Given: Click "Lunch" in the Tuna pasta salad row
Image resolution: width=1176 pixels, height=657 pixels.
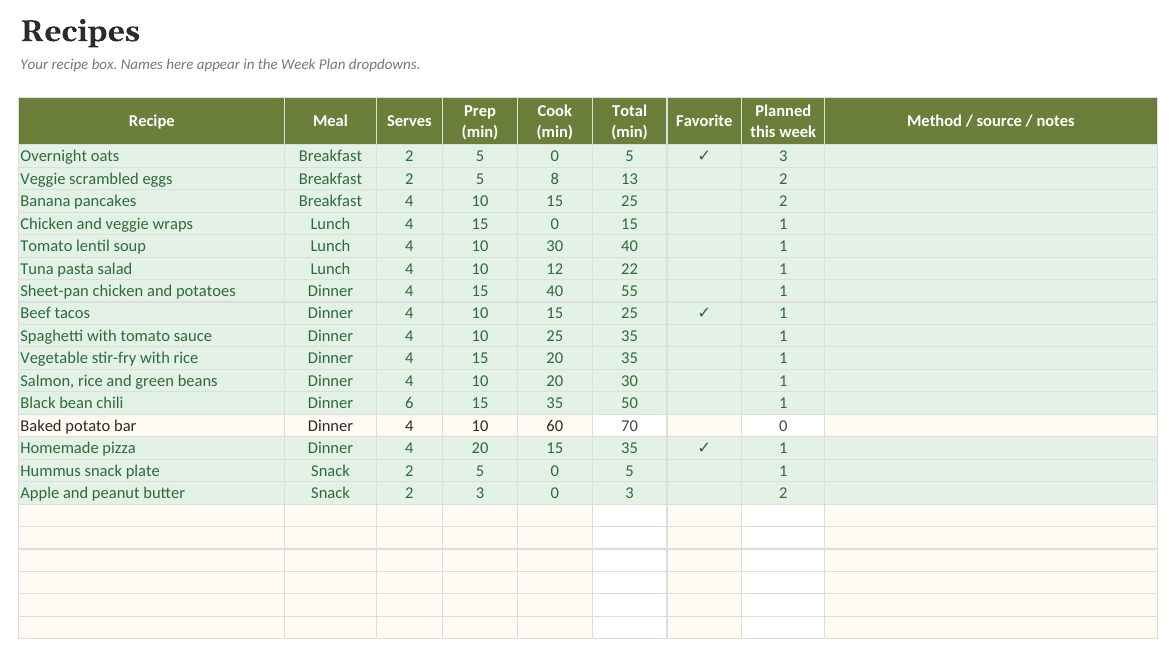Looking at the screenshot, I should click(330, 268).
